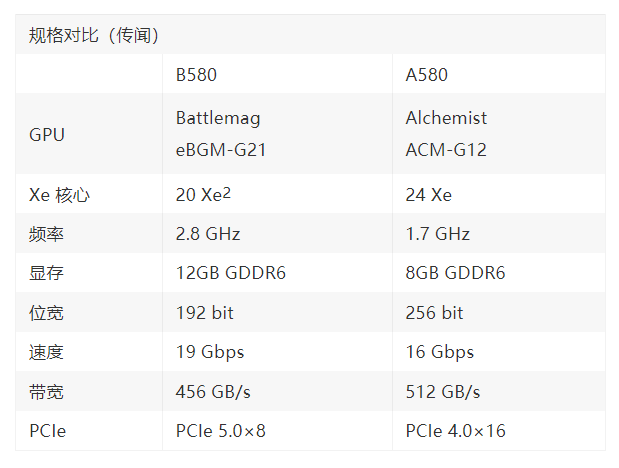Click the 频率 row label
This screenshot has height=468, width=619.
(46, 234)
